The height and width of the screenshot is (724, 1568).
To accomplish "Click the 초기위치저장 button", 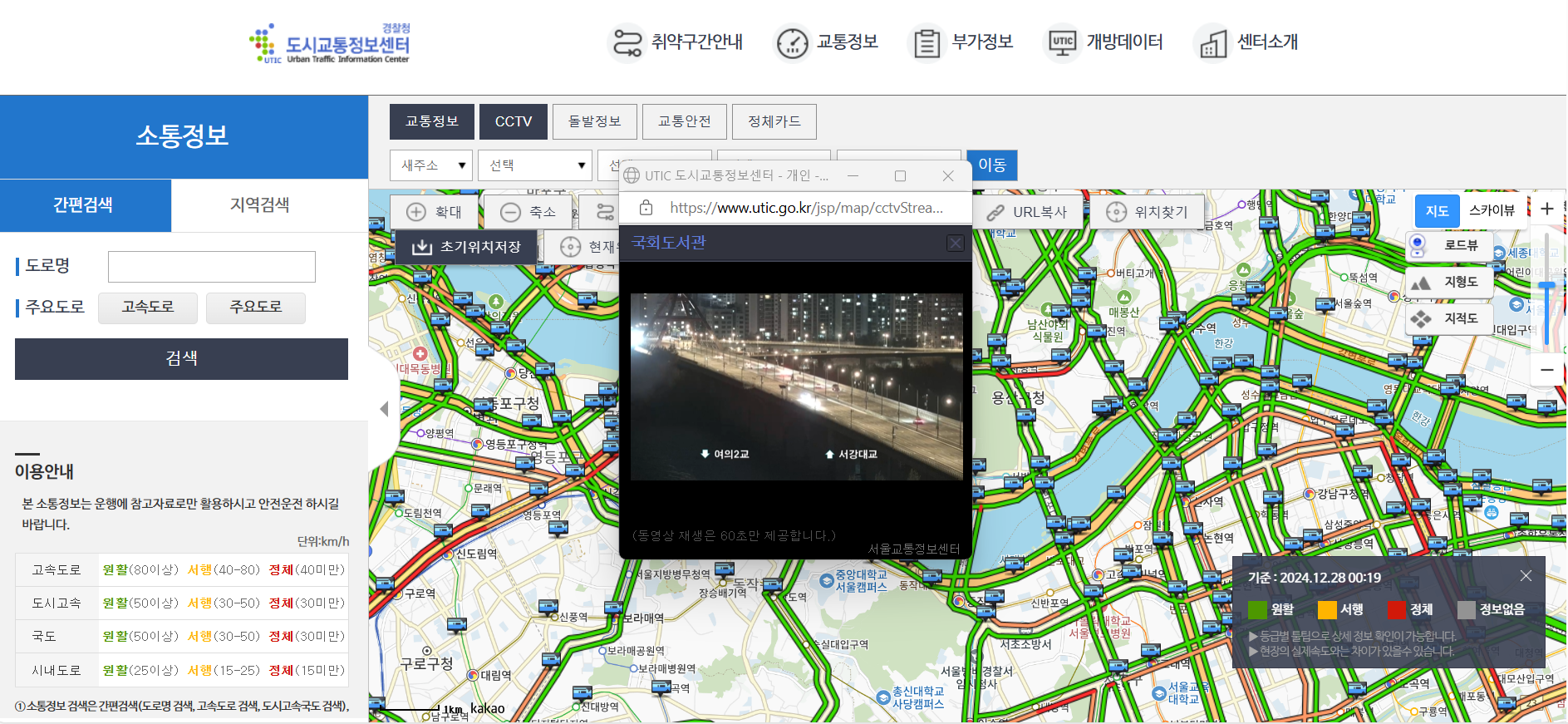I will (x=467, y=247).
